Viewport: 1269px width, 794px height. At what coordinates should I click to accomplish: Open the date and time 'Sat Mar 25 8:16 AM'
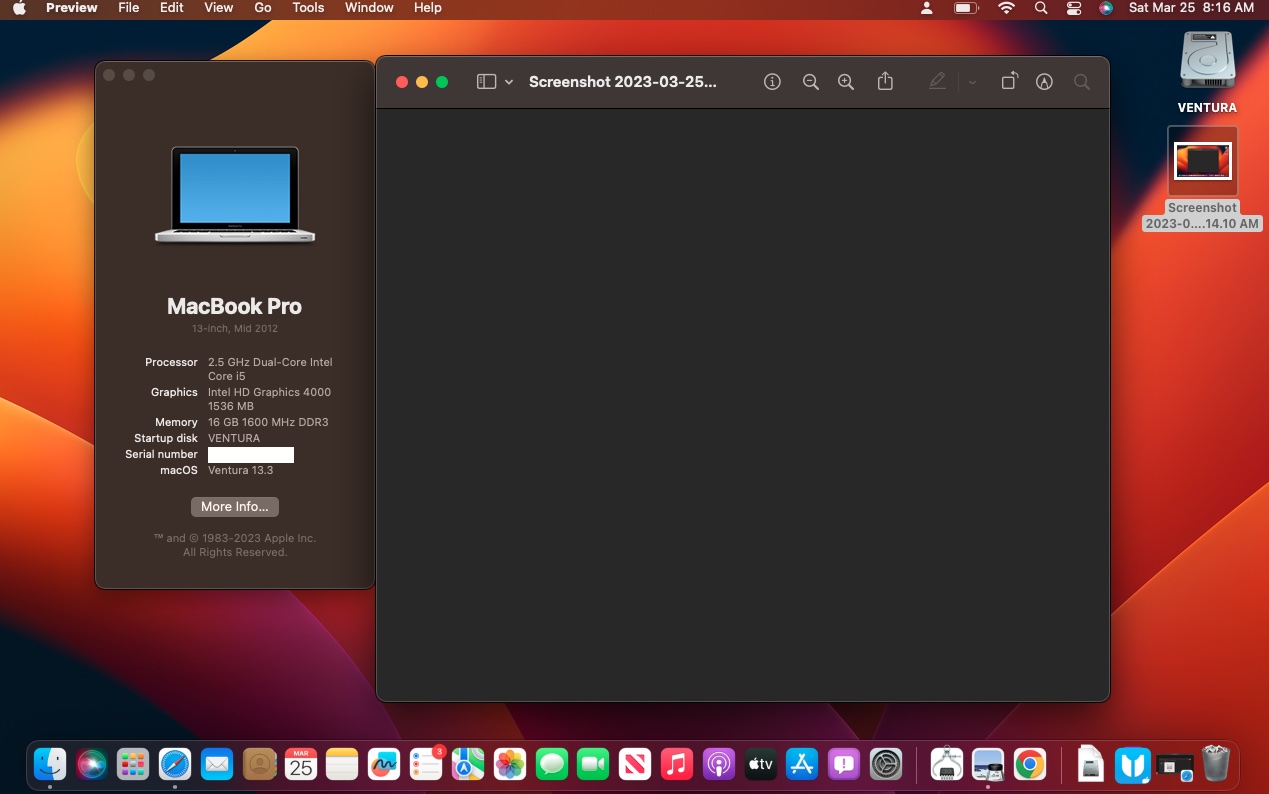pyautogui.click(x=1191, y=8)
